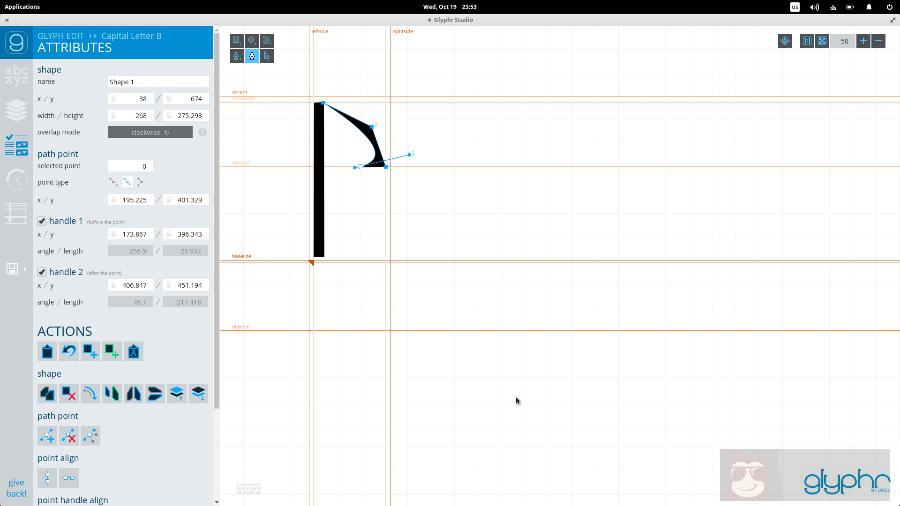Click the insert path point action
Viewport: 900px width, 506px height.
pyautogui.click(x=47, y=436)
